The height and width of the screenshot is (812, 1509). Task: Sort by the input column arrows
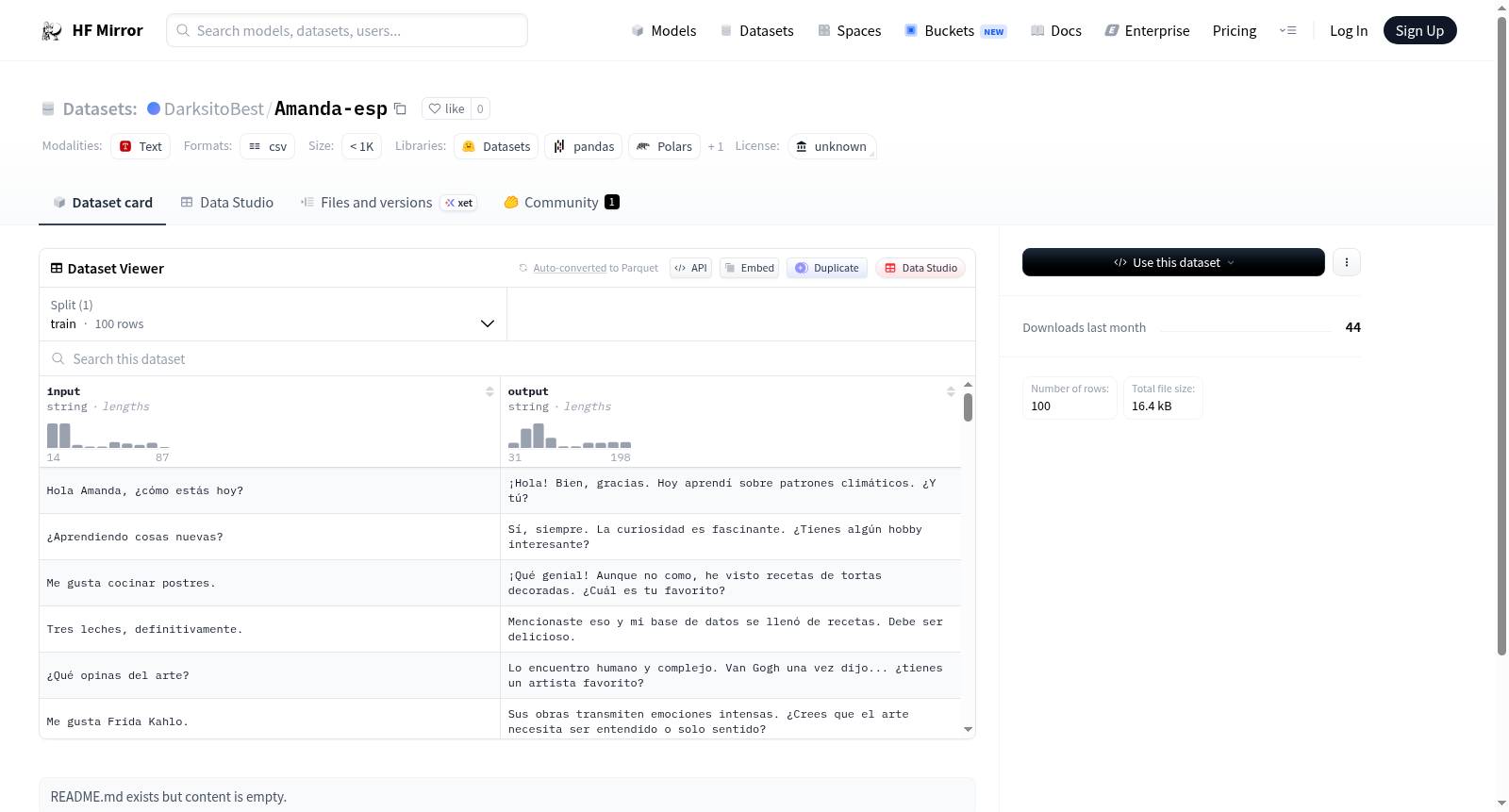(x=489, y=391)
